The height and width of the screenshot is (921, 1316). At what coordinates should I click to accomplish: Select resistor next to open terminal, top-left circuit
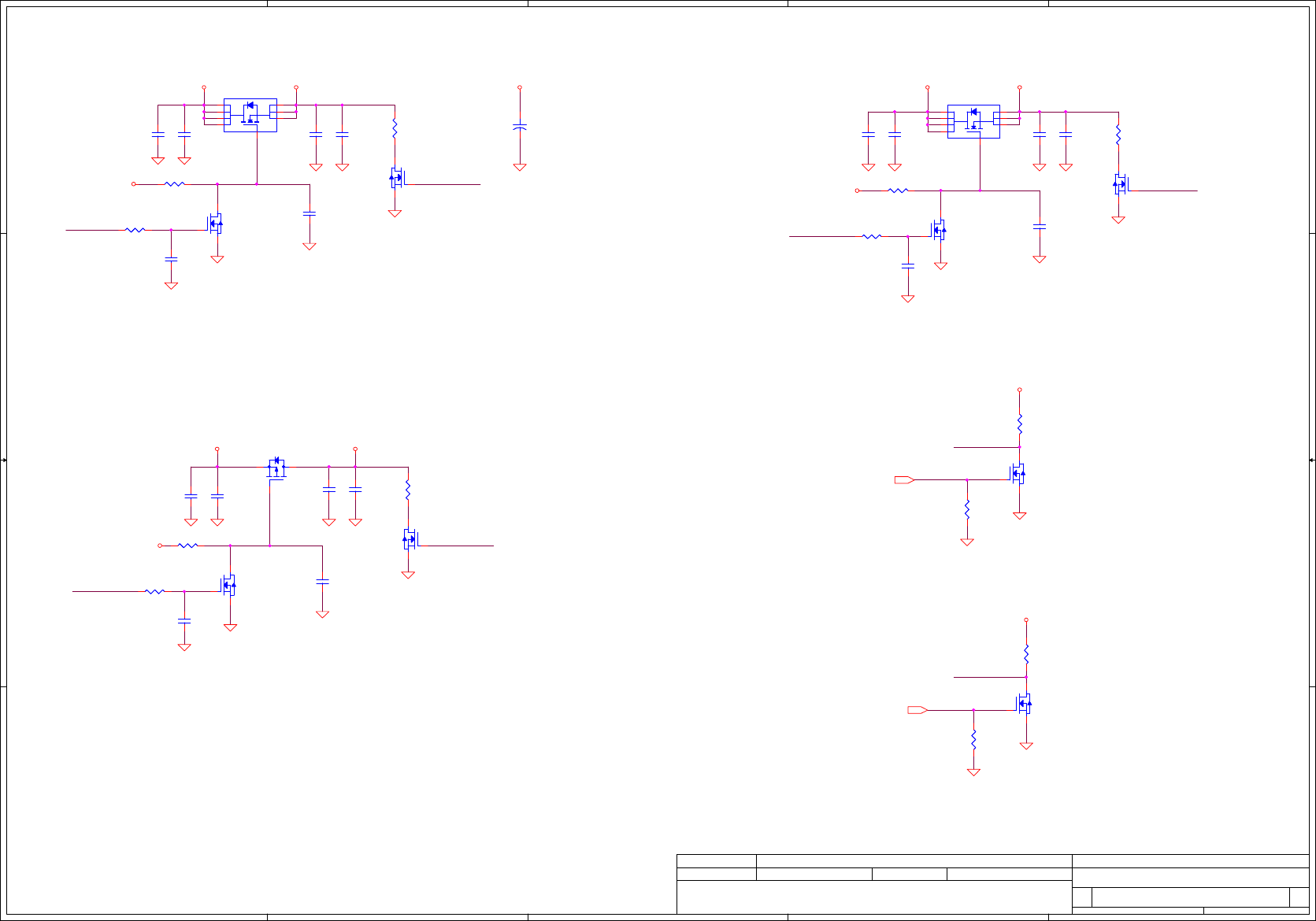pyautogui.click(x=175, y=184)
